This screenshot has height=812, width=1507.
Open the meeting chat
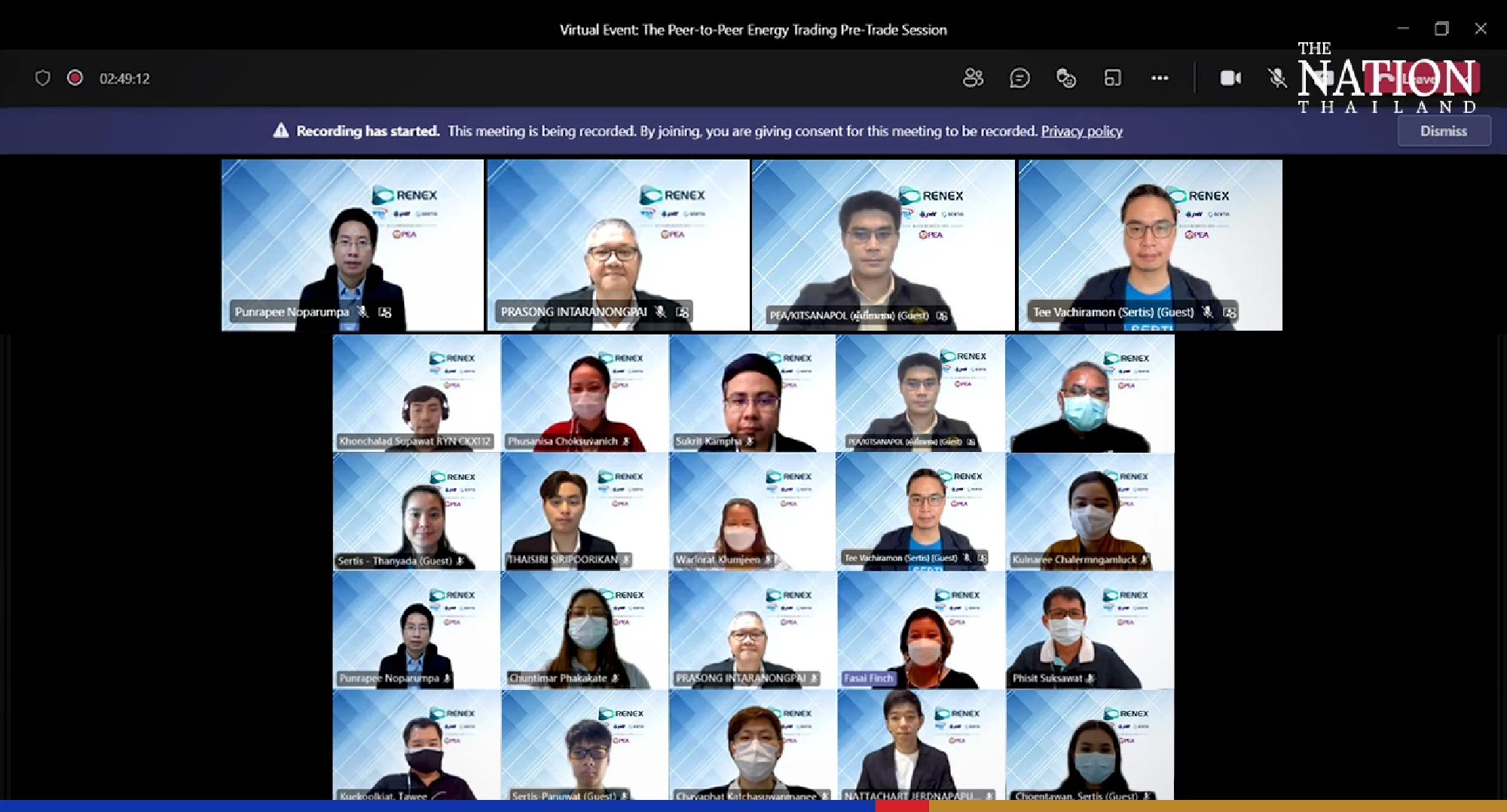click(1020, 78)
